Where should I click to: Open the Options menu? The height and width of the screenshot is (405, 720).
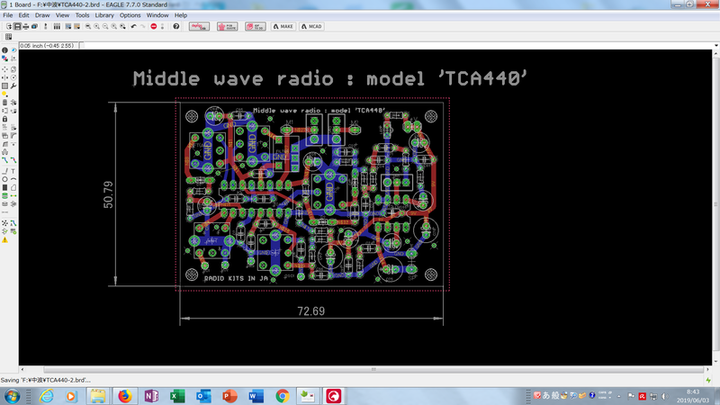[130, 16]
